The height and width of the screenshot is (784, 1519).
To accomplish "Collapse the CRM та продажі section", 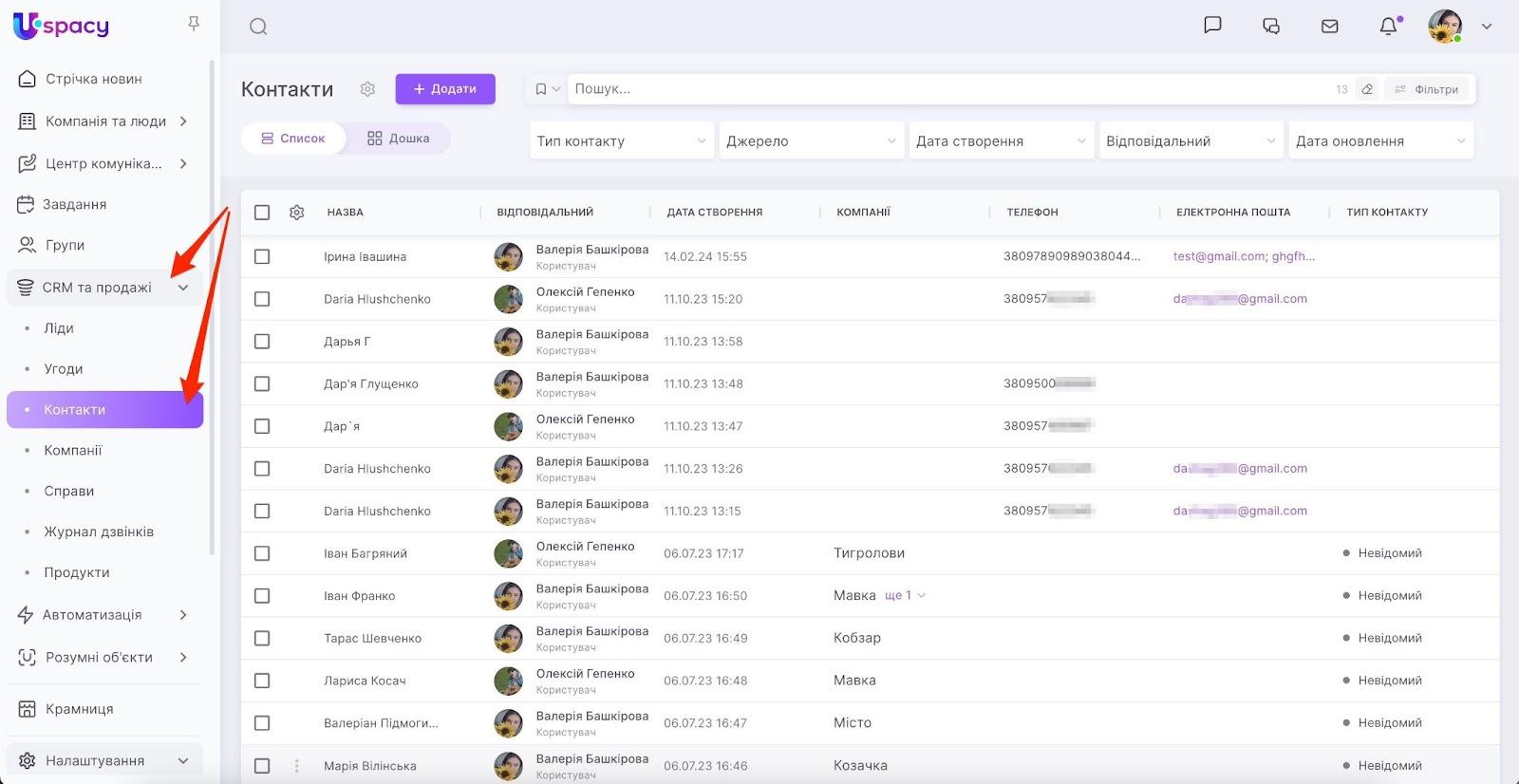I will click(x=183, y=288).
